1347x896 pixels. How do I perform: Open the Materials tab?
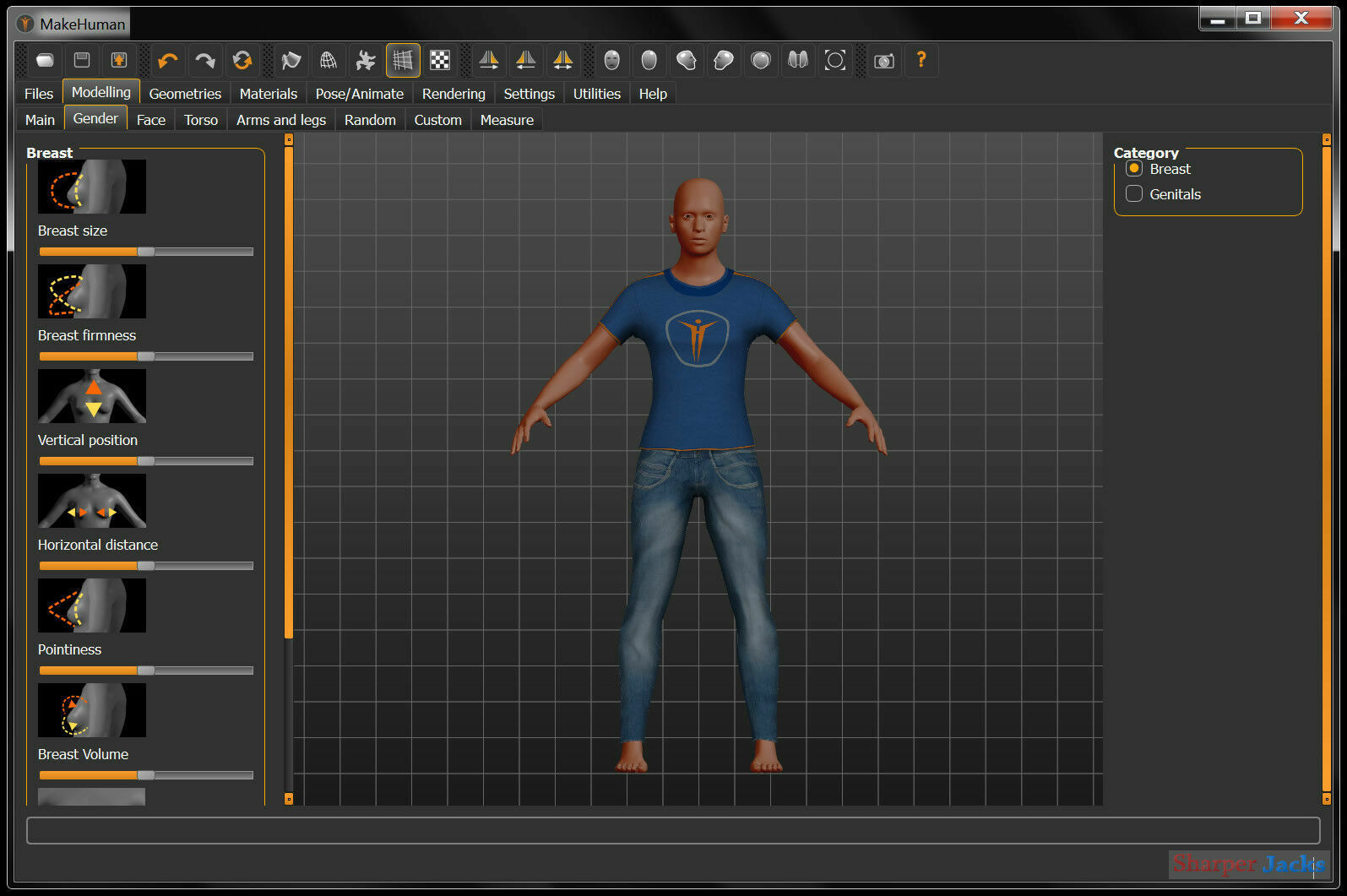(269, 94)
